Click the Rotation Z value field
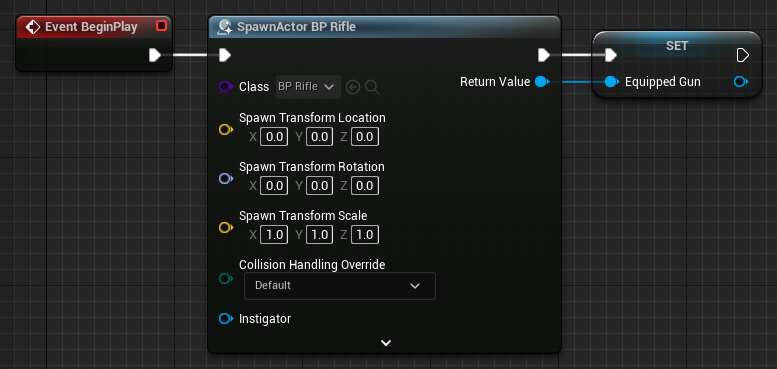 [x=365, y=186]
